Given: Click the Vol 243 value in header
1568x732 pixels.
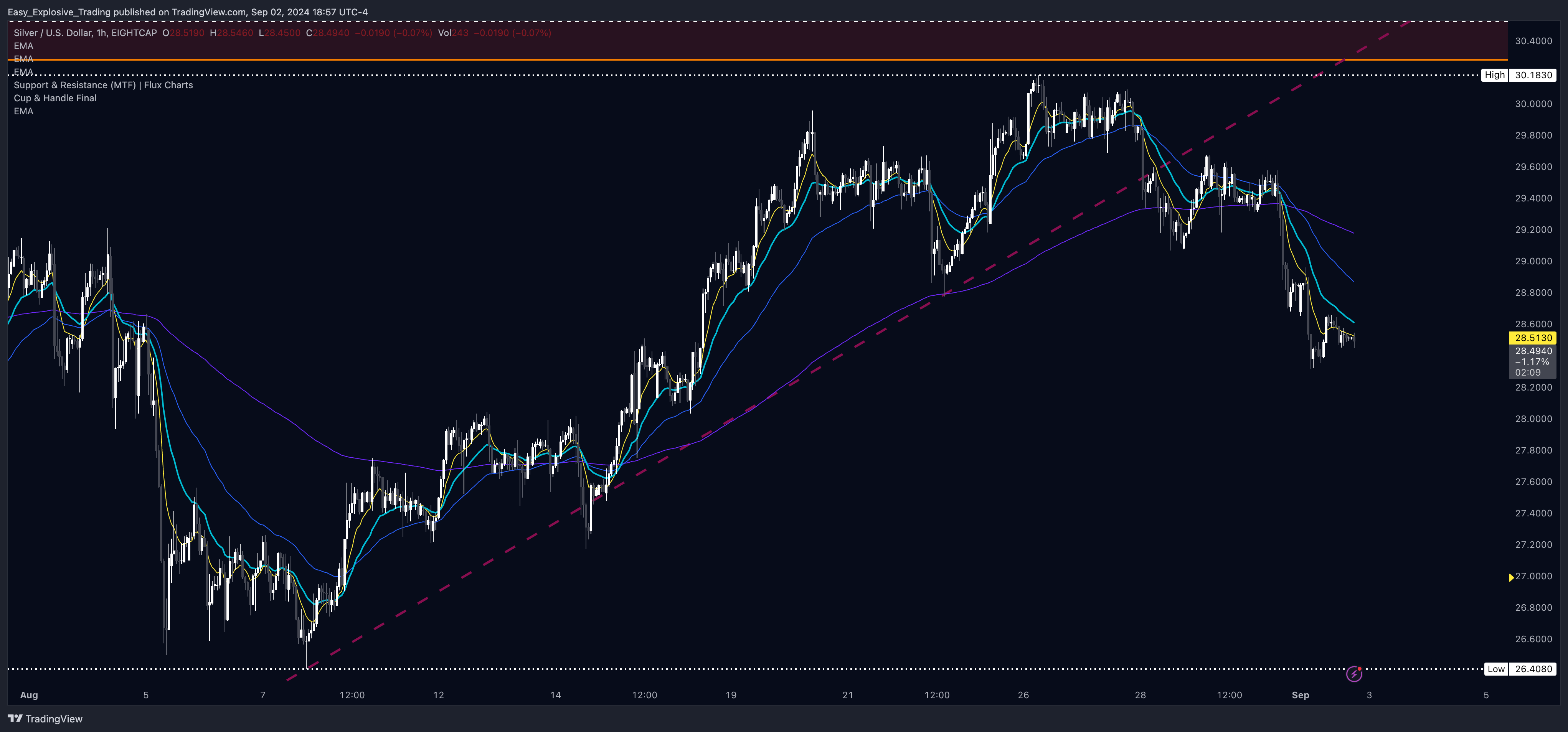Looking at the screenshot, I should [x=454, y=33].
